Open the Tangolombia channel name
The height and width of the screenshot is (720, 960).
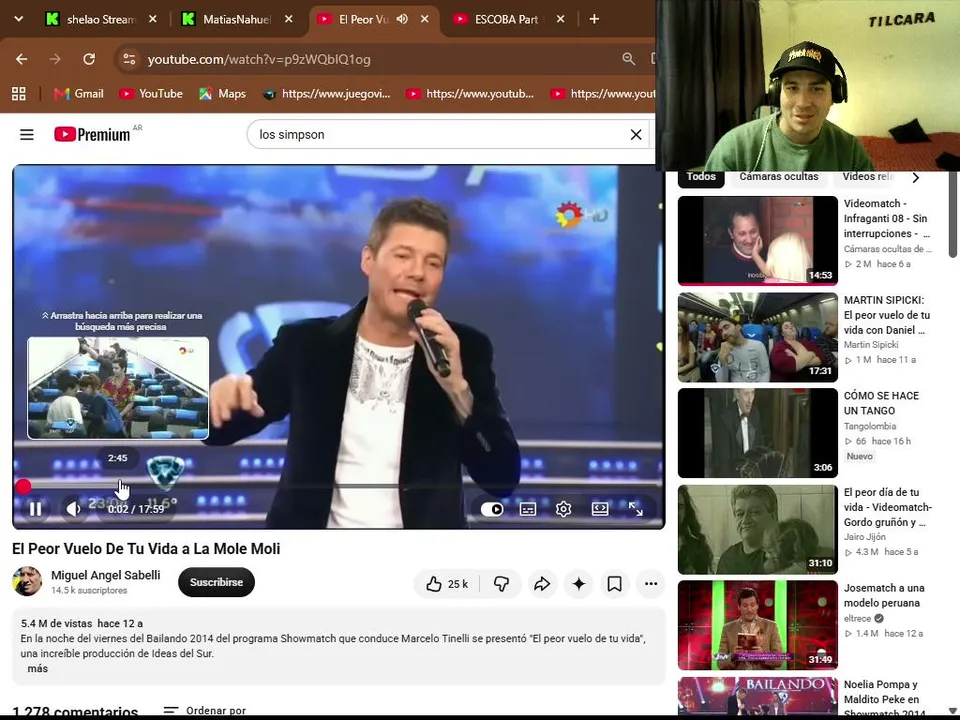869,426
